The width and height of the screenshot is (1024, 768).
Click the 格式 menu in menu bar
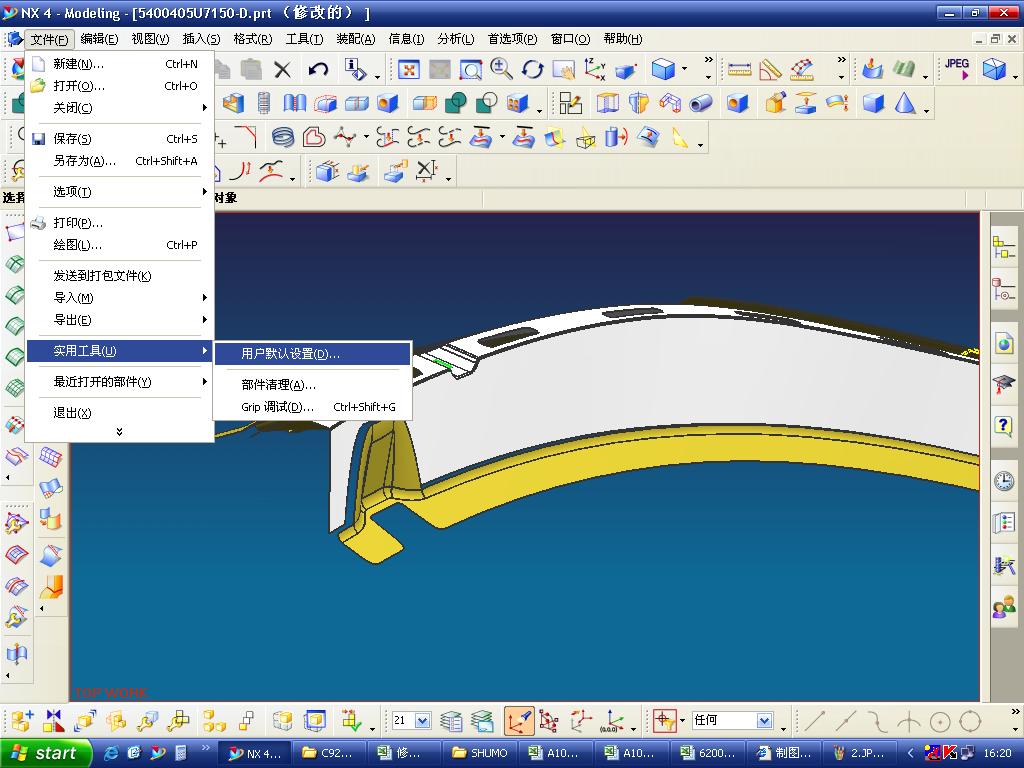point(252,39)
